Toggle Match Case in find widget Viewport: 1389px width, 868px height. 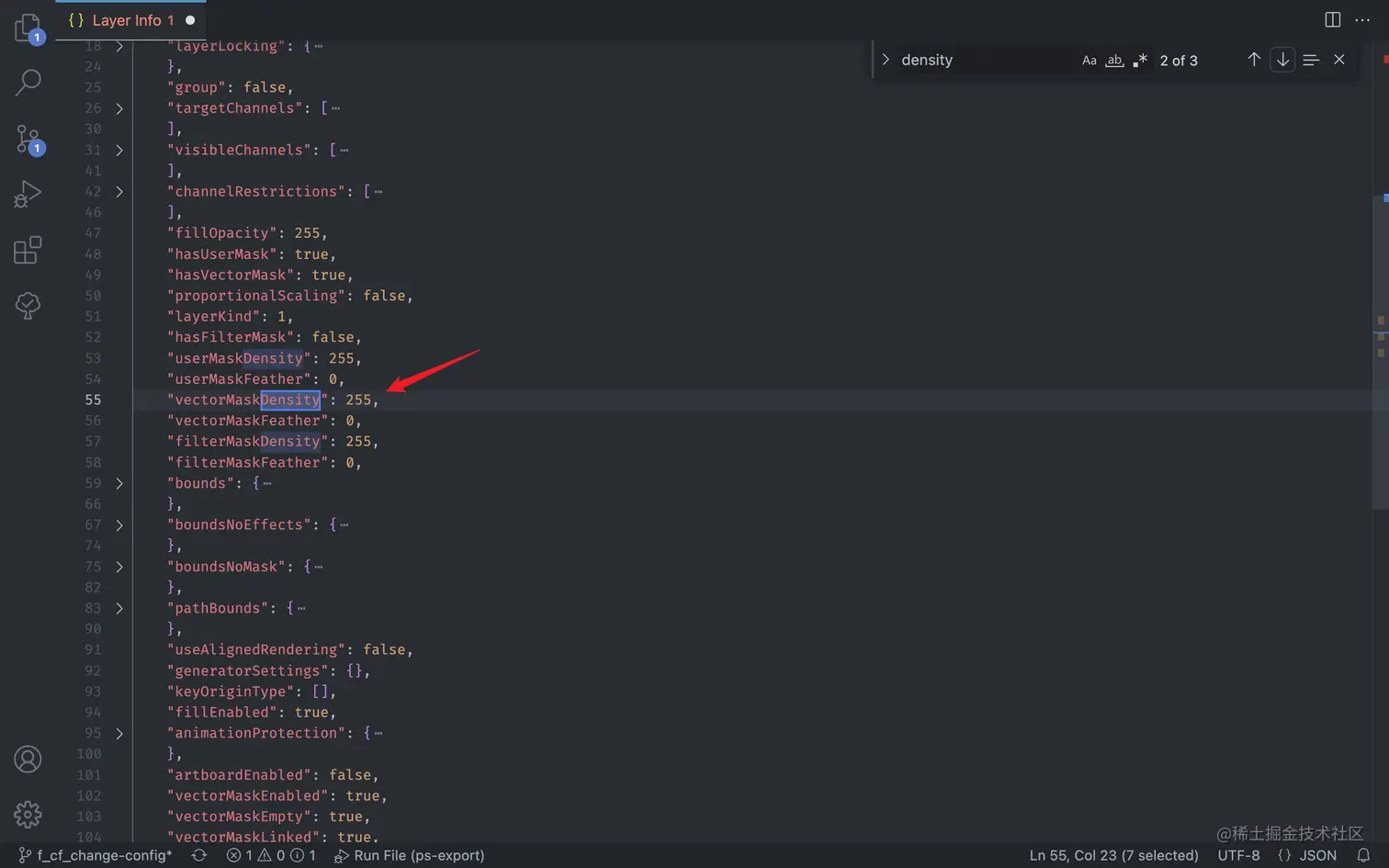1089,61
